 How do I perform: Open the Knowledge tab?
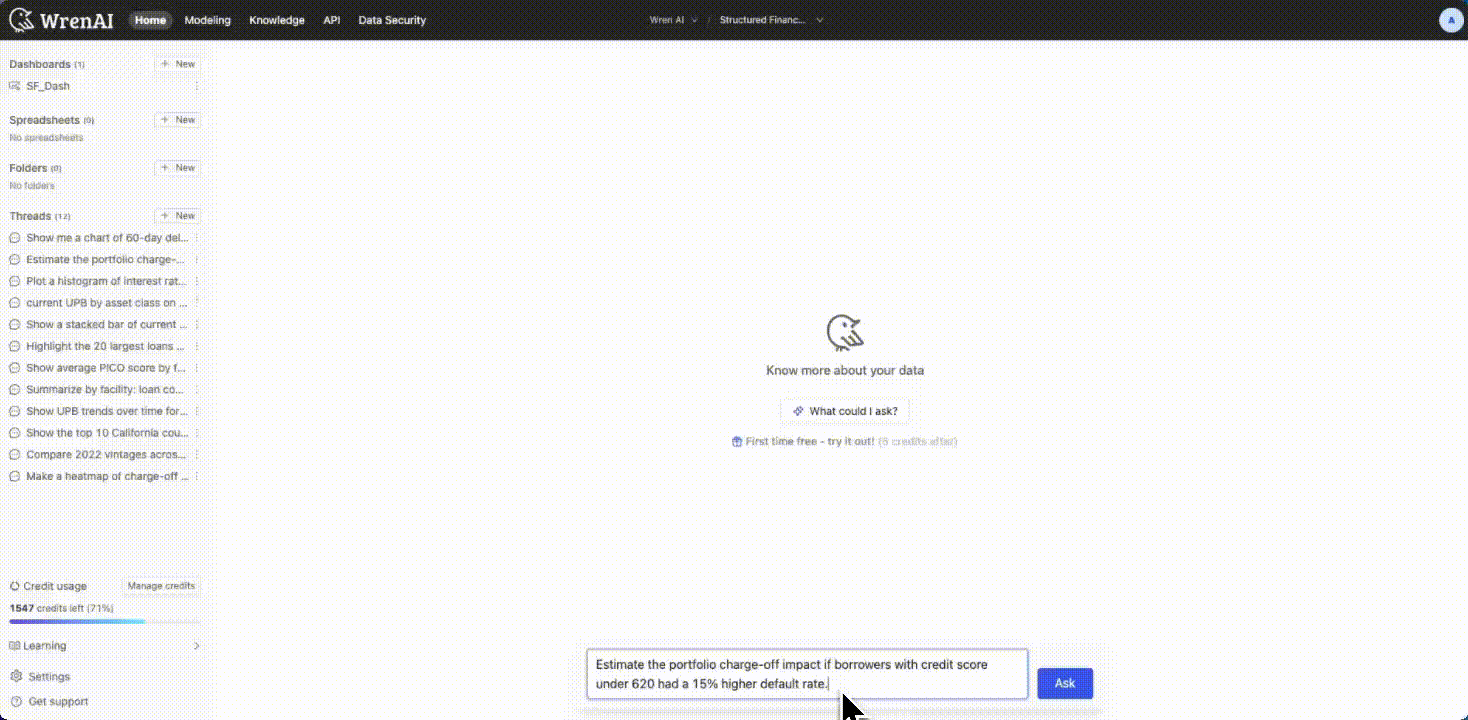(277, 20)
